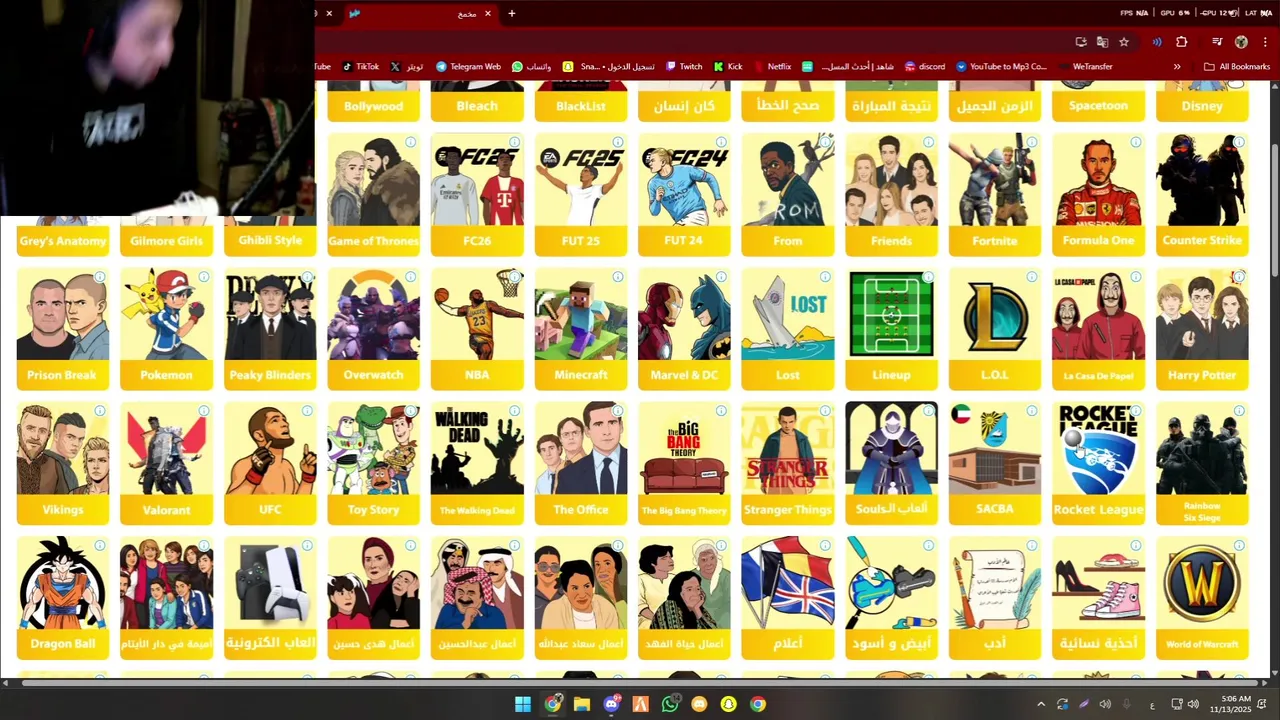Open File Explorer from the taskbar
Viewport: 1280px width, 720px height.
pyautogui.click(x=582, y=704)
